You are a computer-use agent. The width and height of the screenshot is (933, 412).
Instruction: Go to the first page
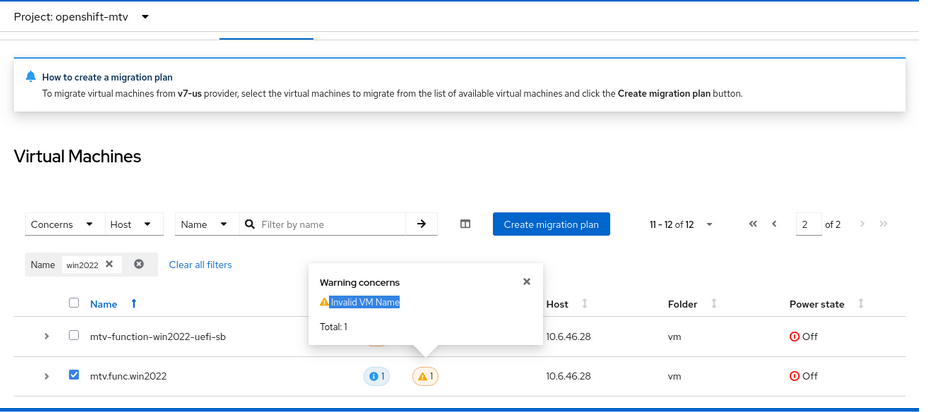(753, 224)
